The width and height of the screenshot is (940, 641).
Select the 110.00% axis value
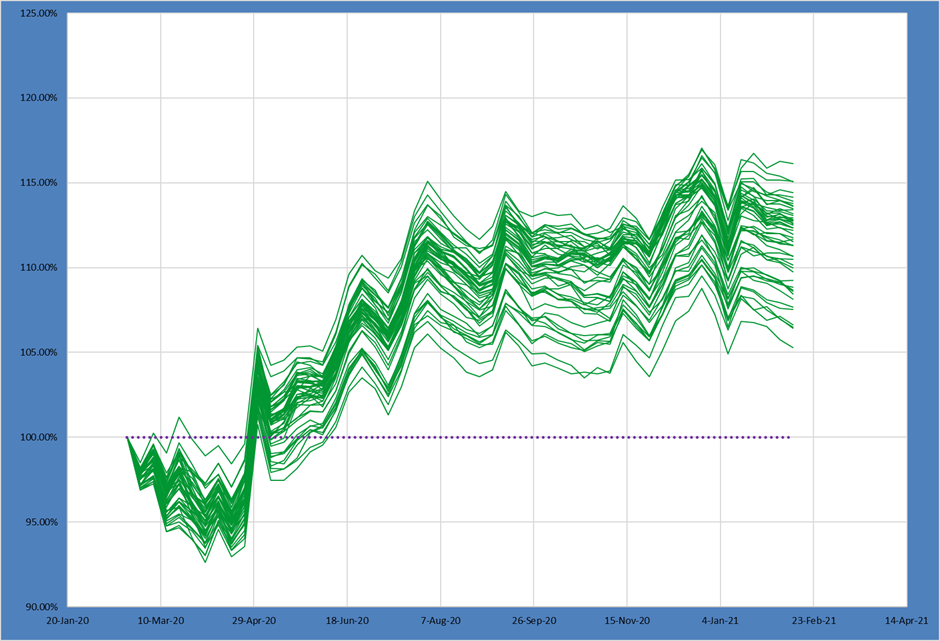(x=39, y=267)
